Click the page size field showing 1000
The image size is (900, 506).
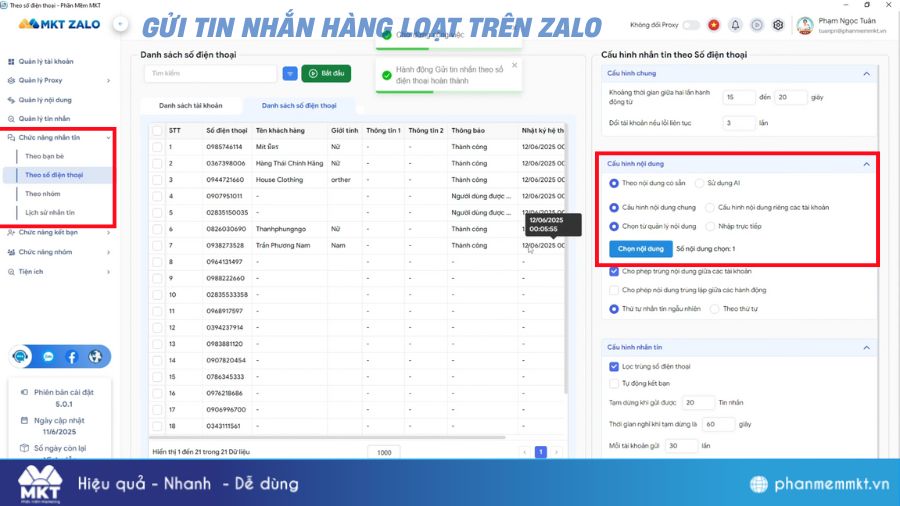pos(384,453)
